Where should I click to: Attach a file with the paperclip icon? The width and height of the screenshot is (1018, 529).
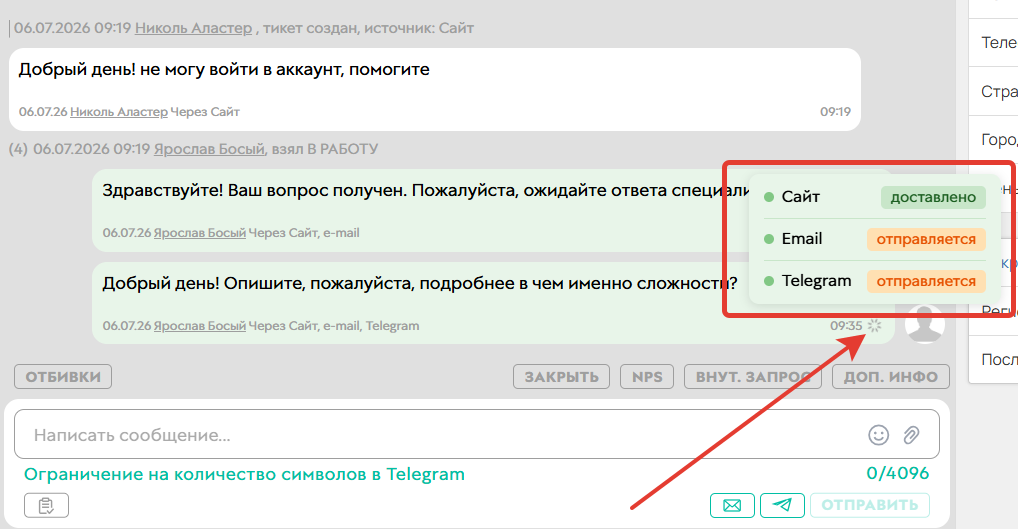tap(912, 435)
